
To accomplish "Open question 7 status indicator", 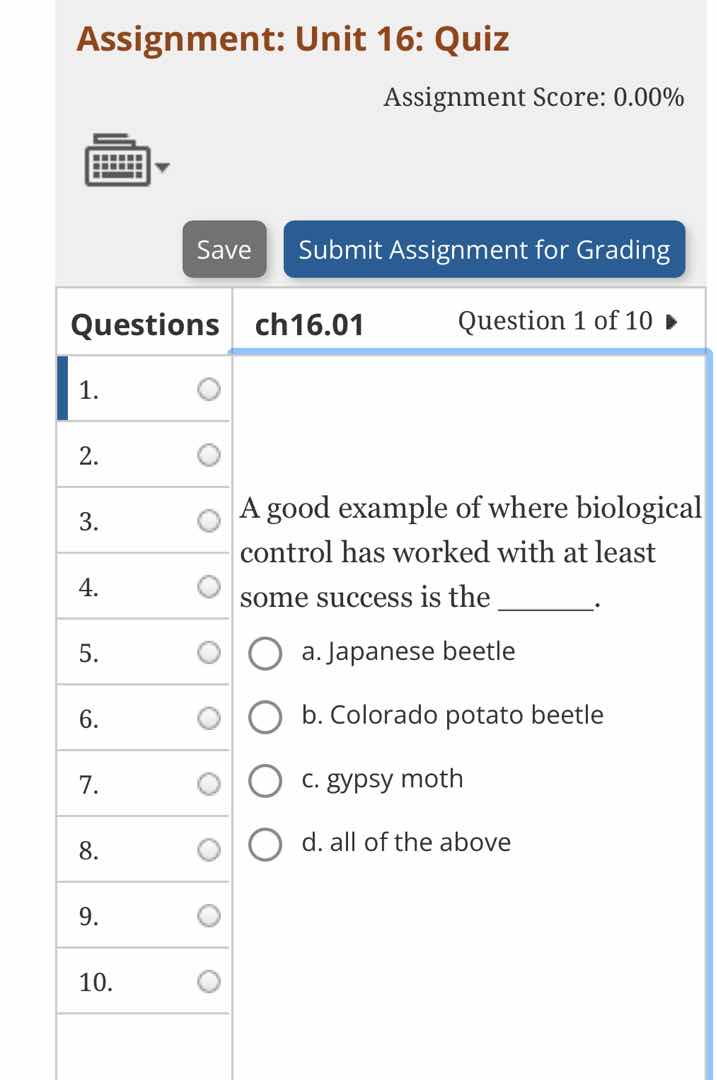I will coord(208,783).
